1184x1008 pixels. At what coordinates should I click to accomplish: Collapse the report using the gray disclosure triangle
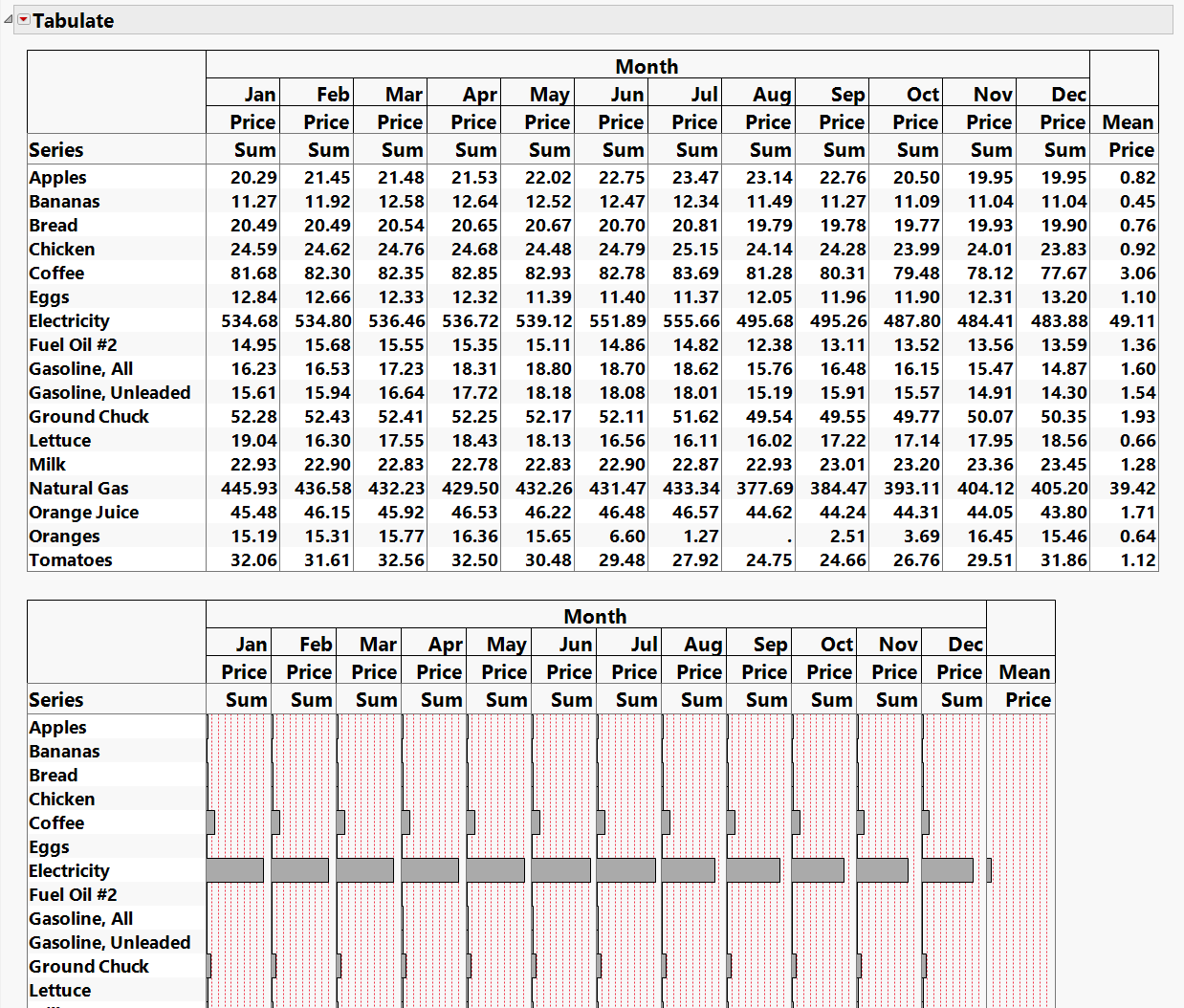tap(8, 20)
